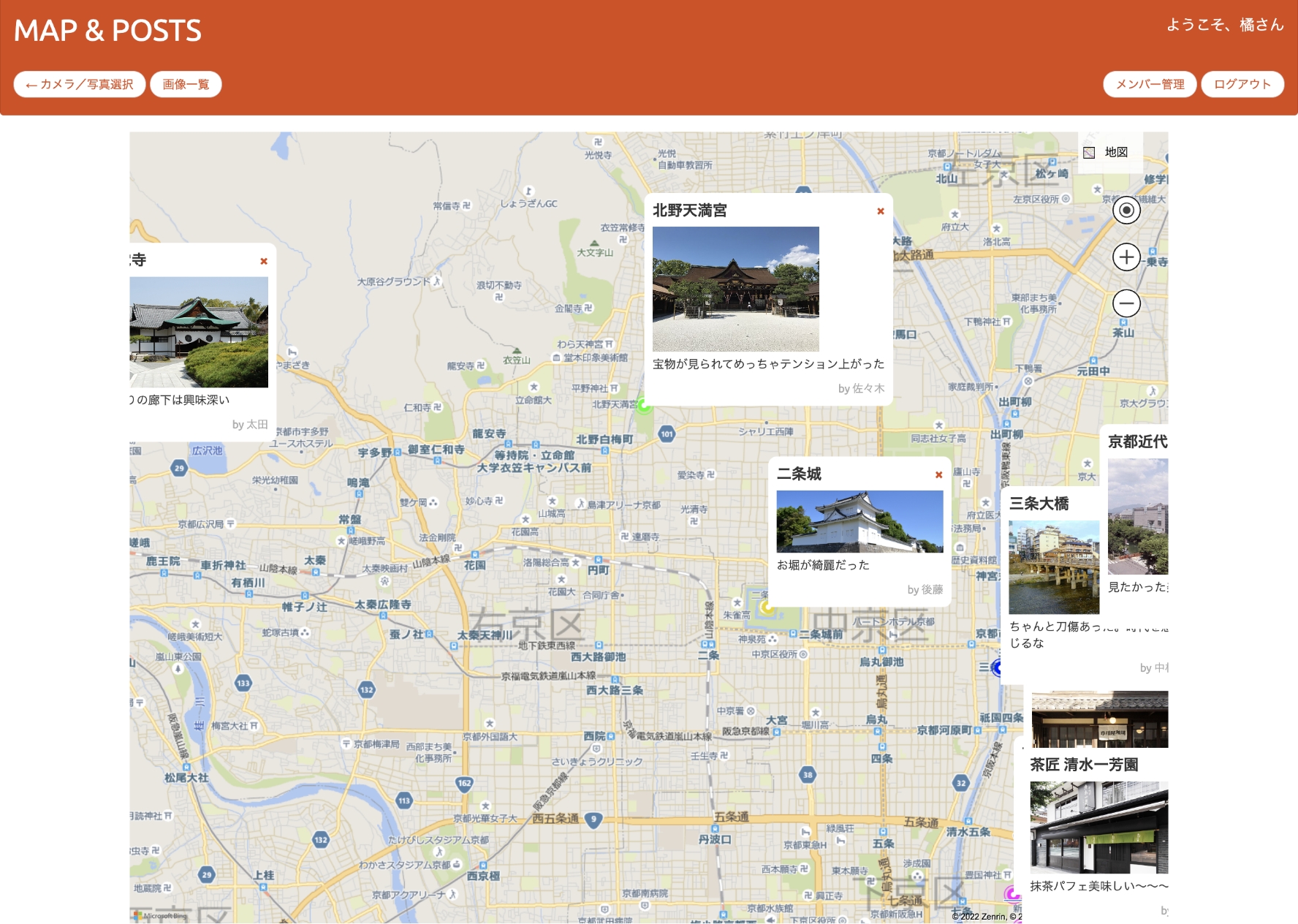Open the 茶匠 清水一芳園 shop photo

coord(1098,827)
